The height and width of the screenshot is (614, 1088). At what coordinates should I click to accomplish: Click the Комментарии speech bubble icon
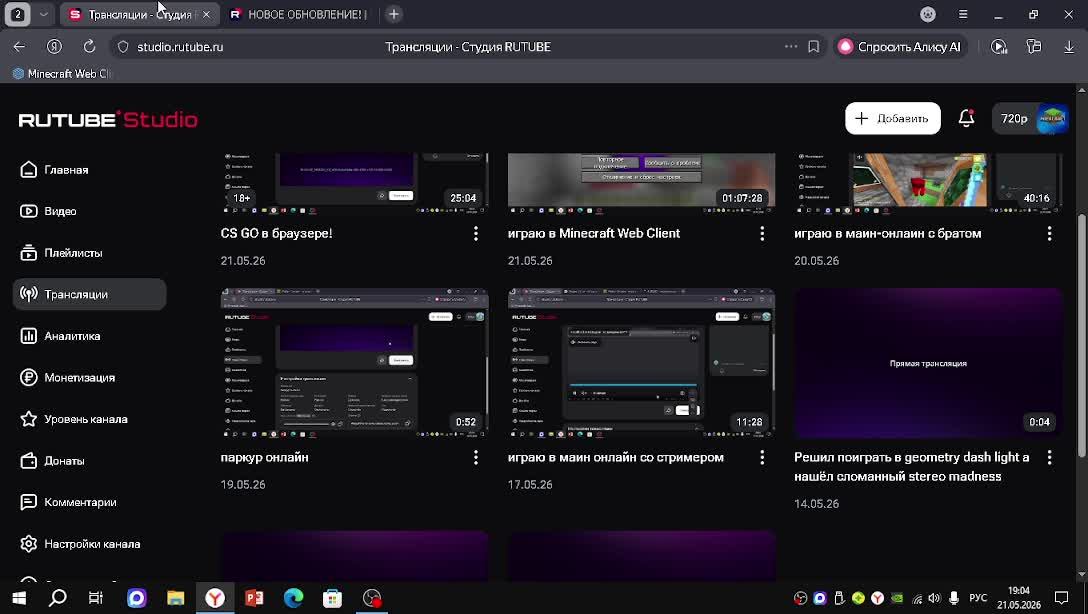28,502
